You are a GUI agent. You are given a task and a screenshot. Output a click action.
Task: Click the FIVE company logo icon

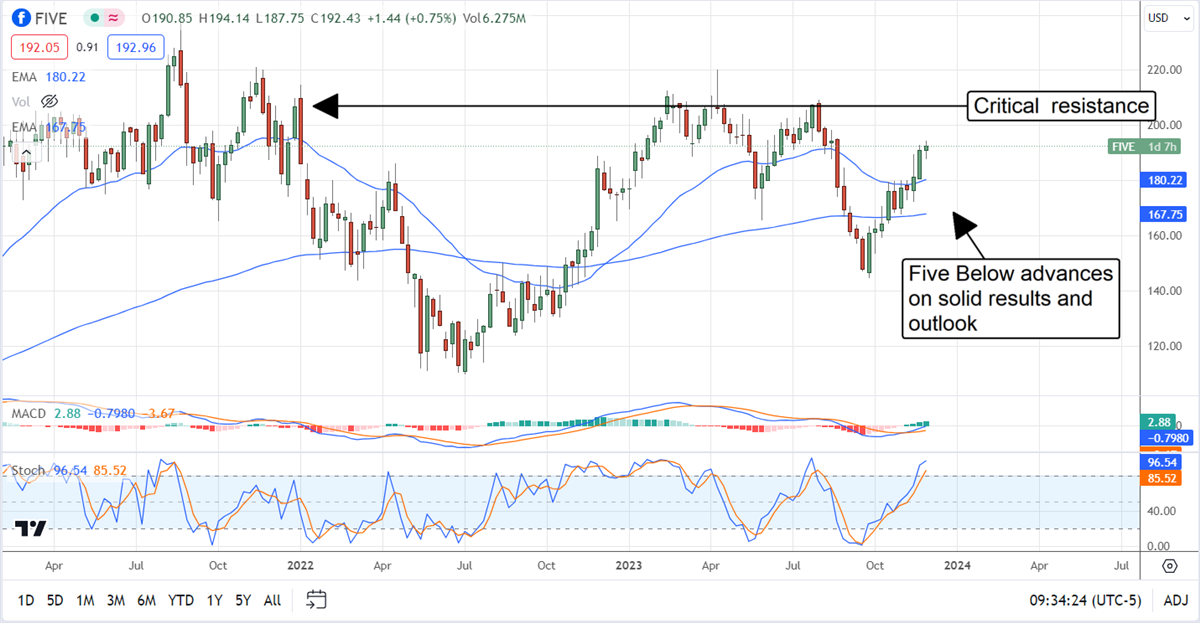pyautogui.click(x=21, y=18)
